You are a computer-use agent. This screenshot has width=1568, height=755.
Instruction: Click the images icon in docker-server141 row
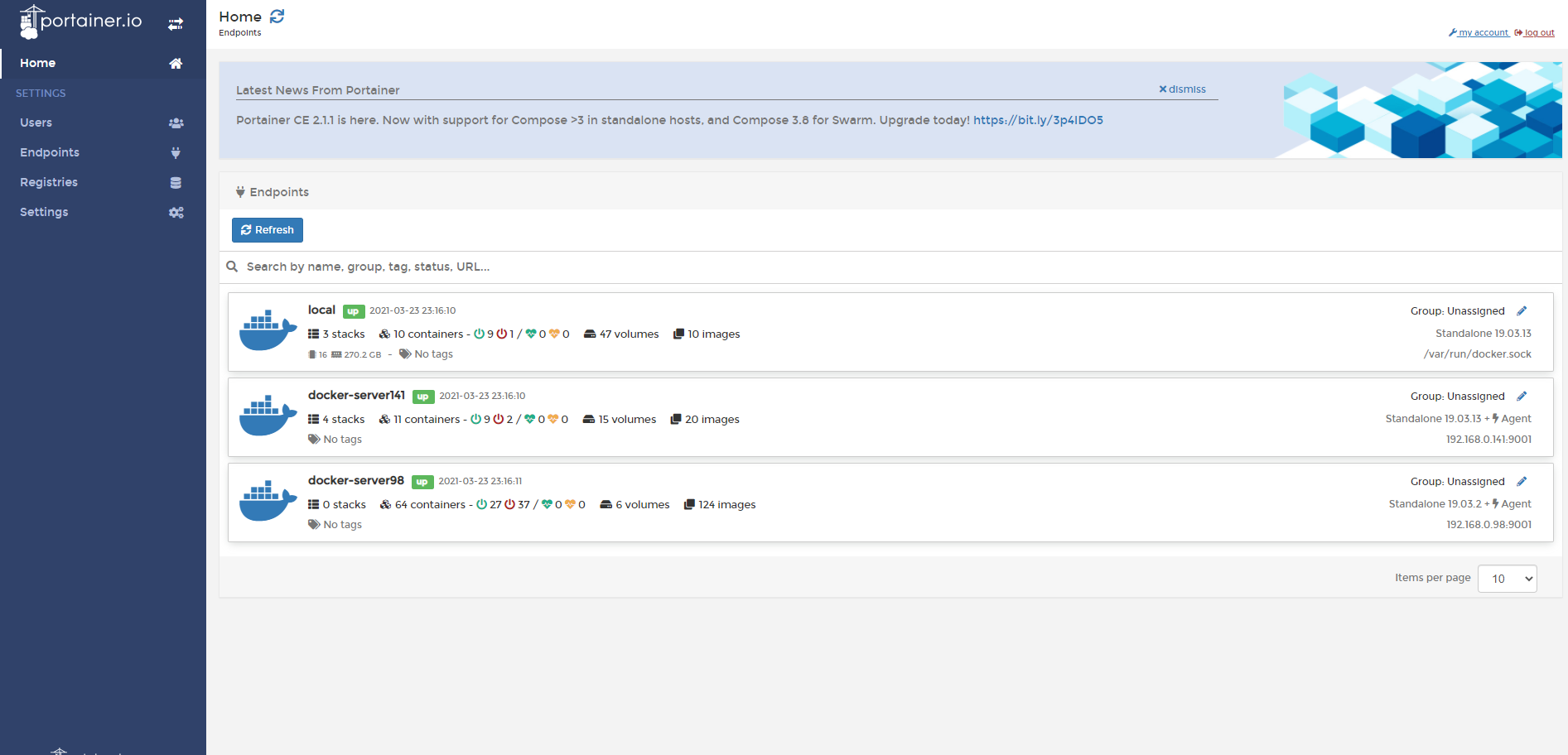pyautogui.click(x=676, y=420)
